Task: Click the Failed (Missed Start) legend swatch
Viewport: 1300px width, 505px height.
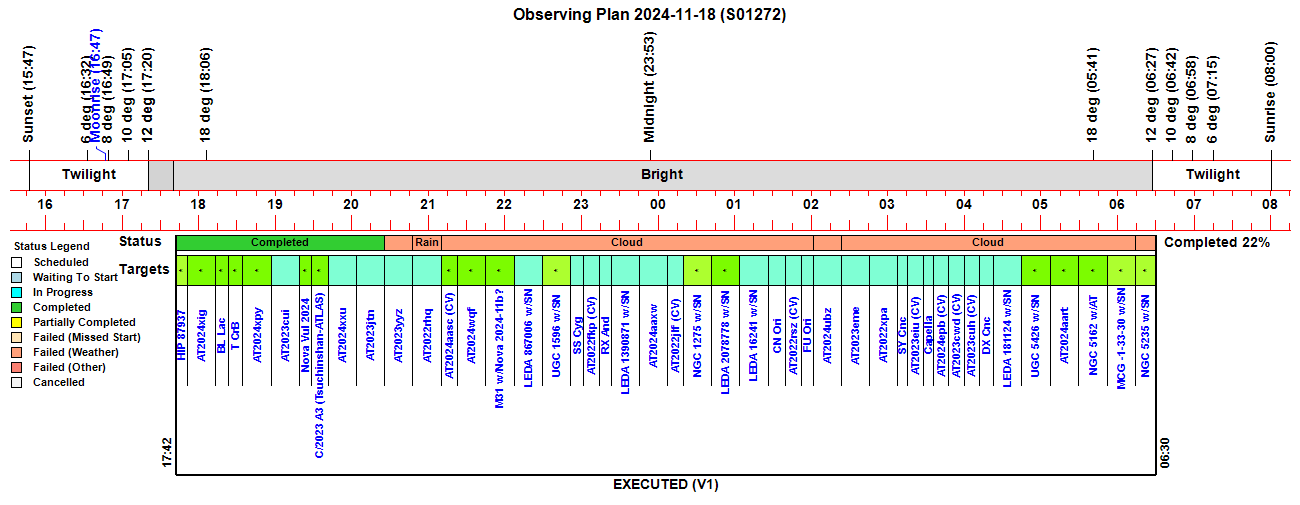Action: point(16,337)
